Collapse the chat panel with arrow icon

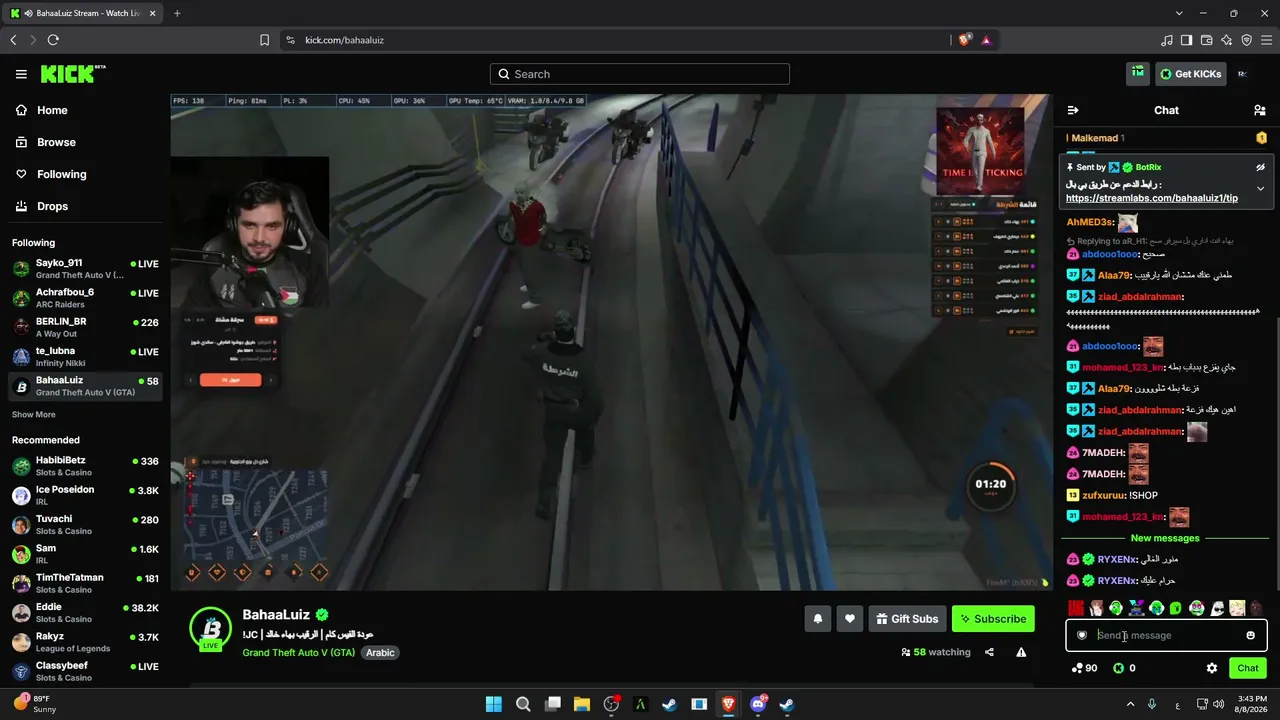[1073, 110]
